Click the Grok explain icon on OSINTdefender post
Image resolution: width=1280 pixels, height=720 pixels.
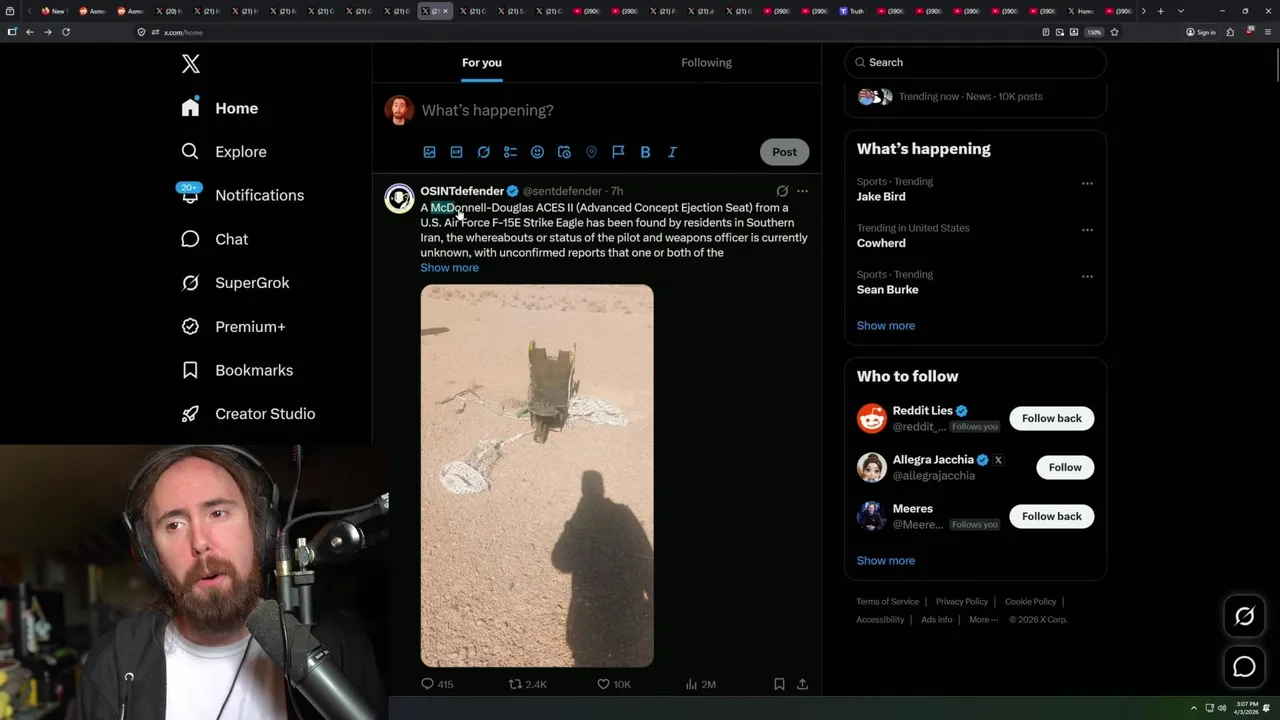pyautogui.click(x=782, y=191)
